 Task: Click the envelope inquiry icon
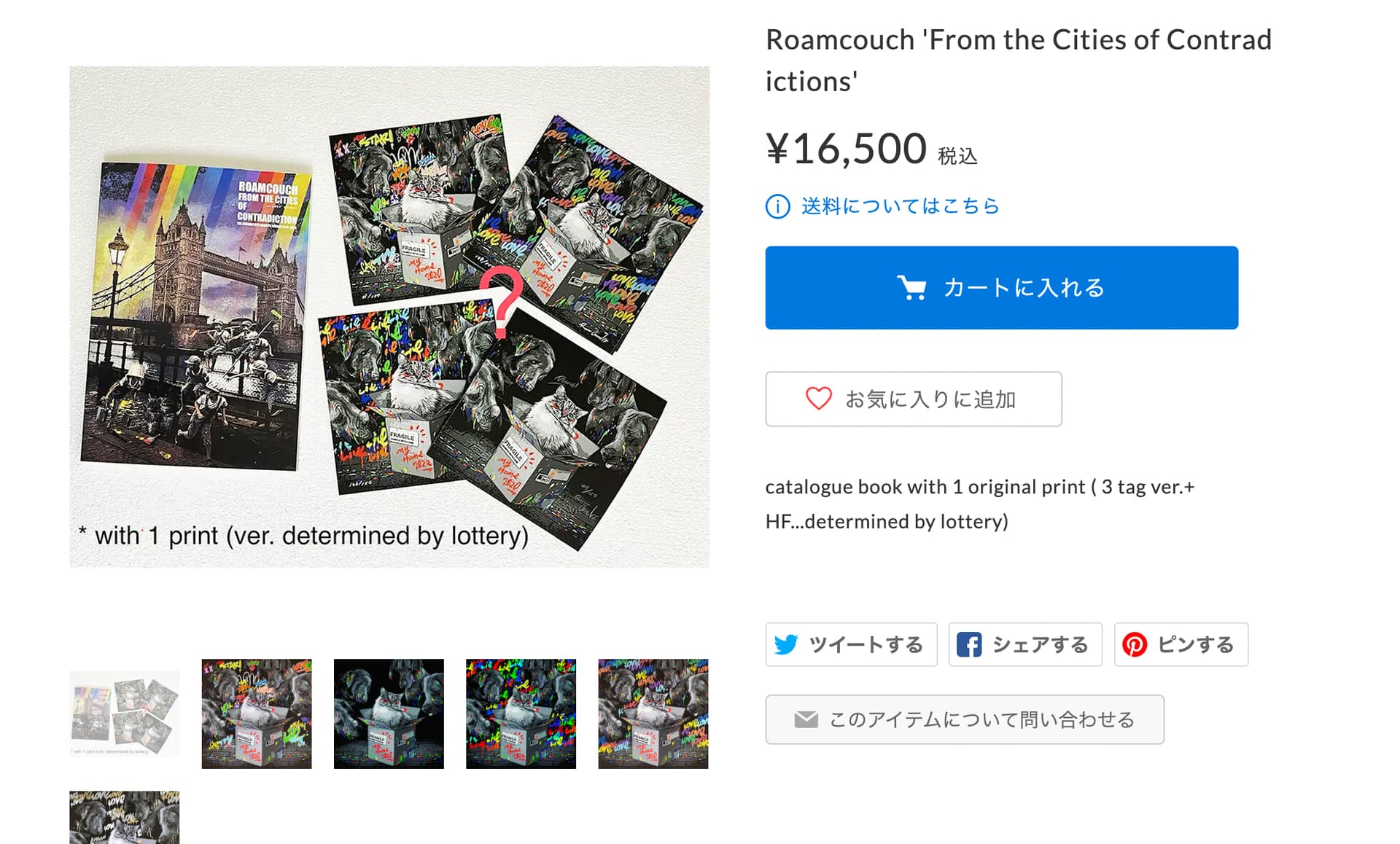[x=806, y=720]
